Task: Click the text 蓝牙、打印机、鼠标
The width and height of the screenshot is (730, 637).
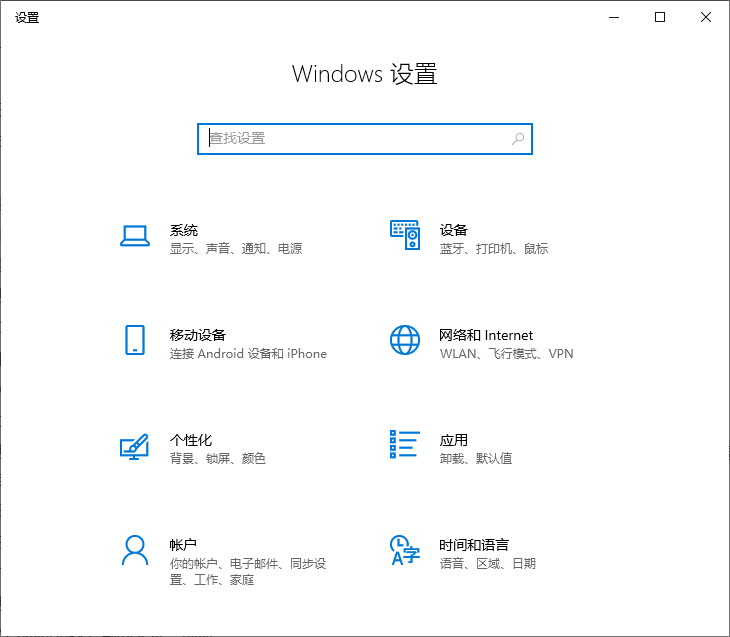Action: point(494,249)
